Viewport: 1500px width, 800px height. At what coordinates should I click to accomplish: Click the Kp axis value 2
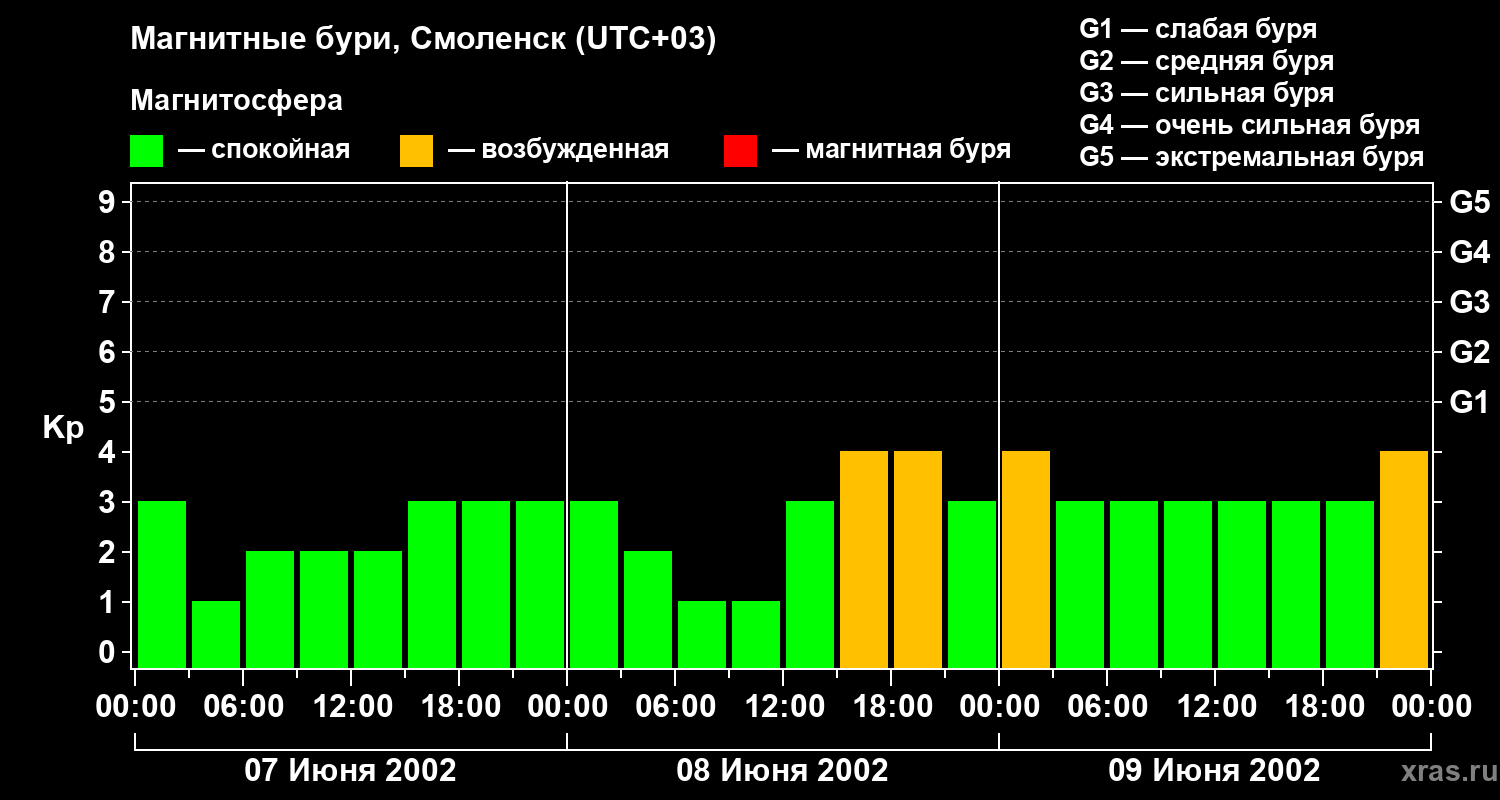pyautogui.click(x=109, y=552)
